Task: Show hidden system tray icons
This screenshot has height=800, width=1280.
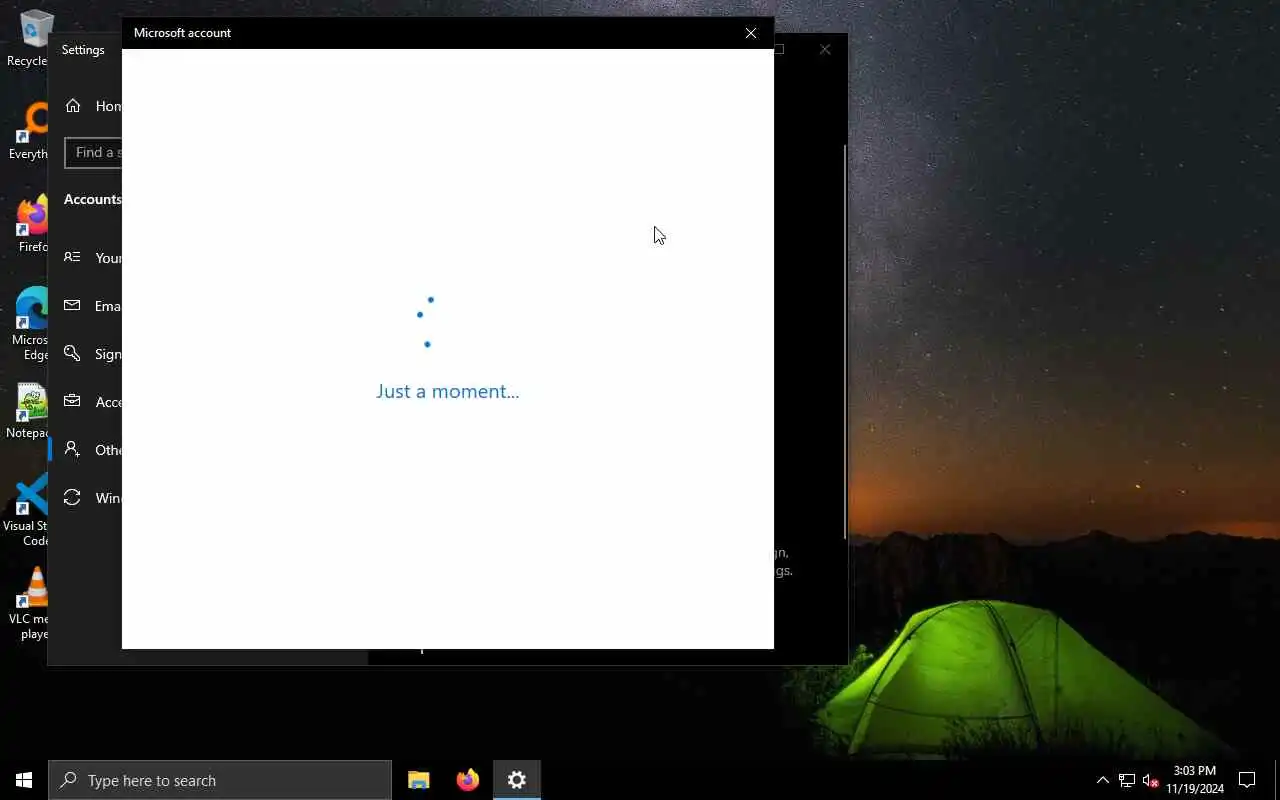Action: pyautogui.click(x=1102, y=780)
